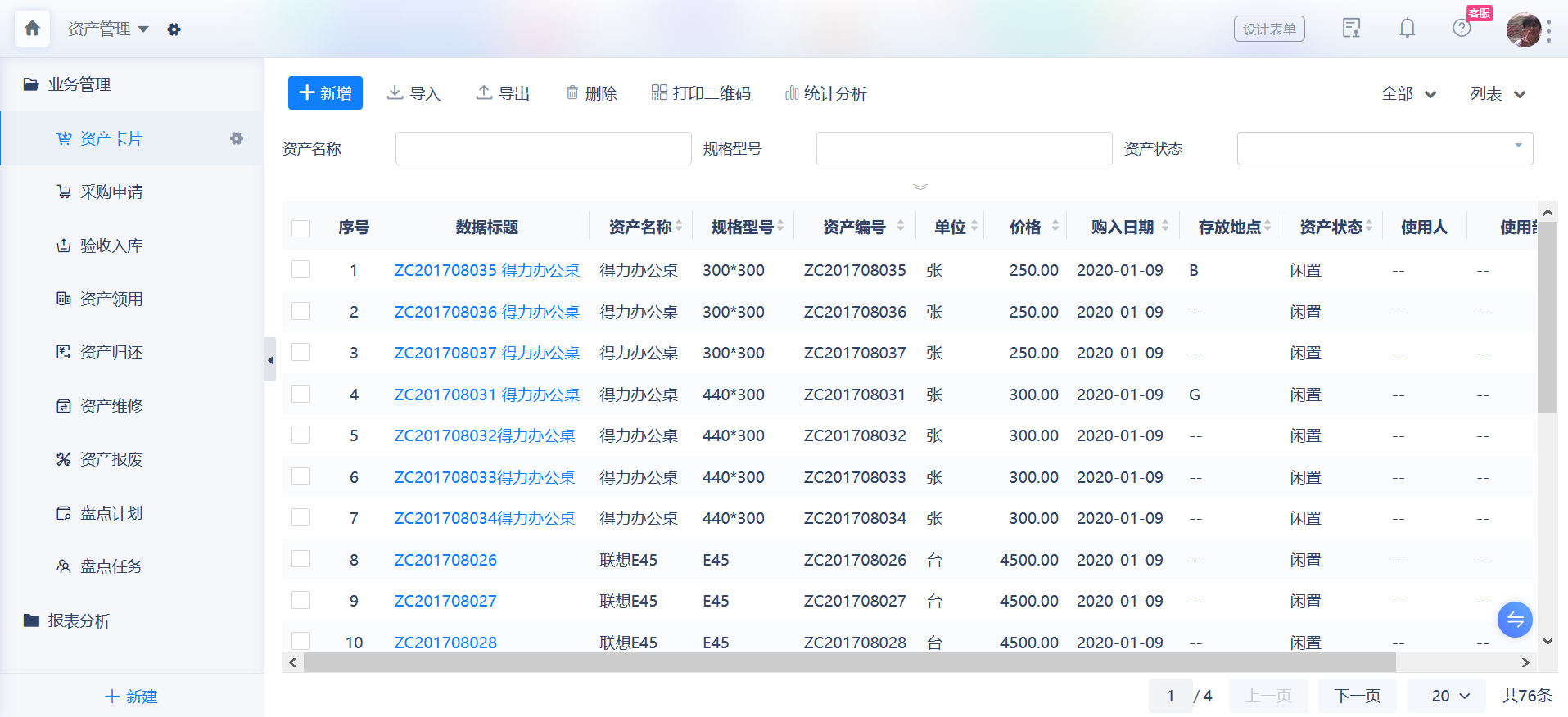
Task: Click the horizontal scrollbar of table
Action: click(x=849, y=662)
